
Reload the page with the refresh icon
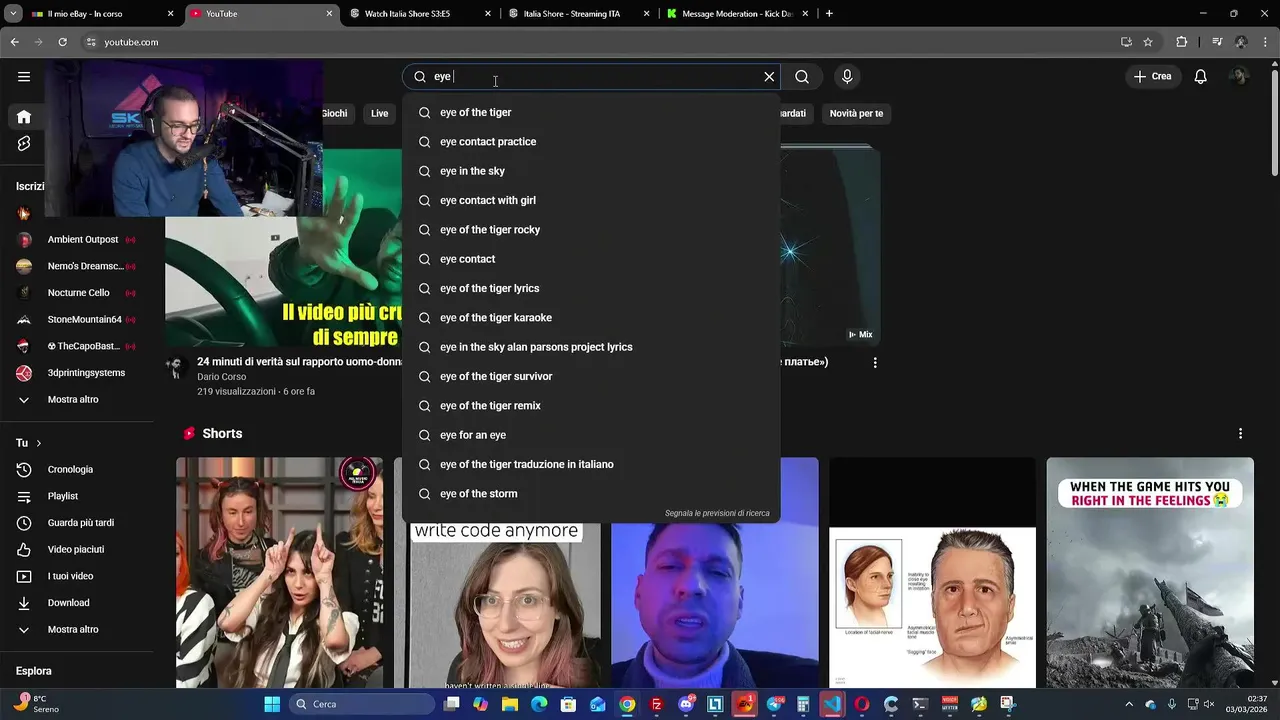coord(62,42)
